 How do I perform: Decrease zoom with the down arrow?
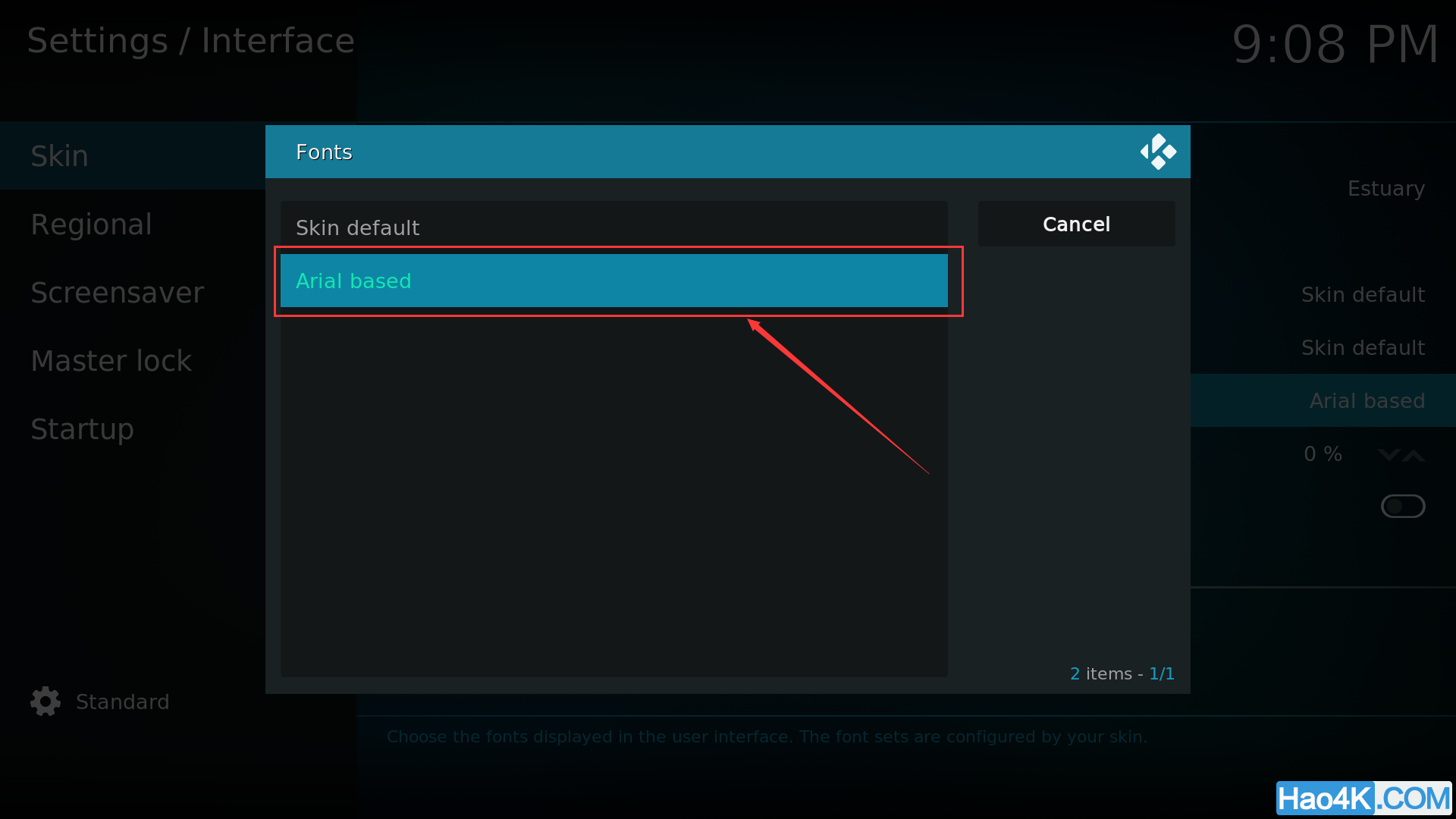coord(1389,454)
